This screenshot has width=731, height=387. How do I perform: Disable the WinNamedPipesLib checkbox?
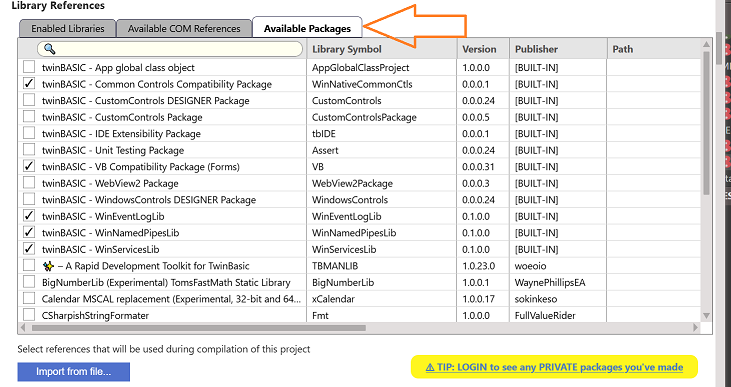29,233
